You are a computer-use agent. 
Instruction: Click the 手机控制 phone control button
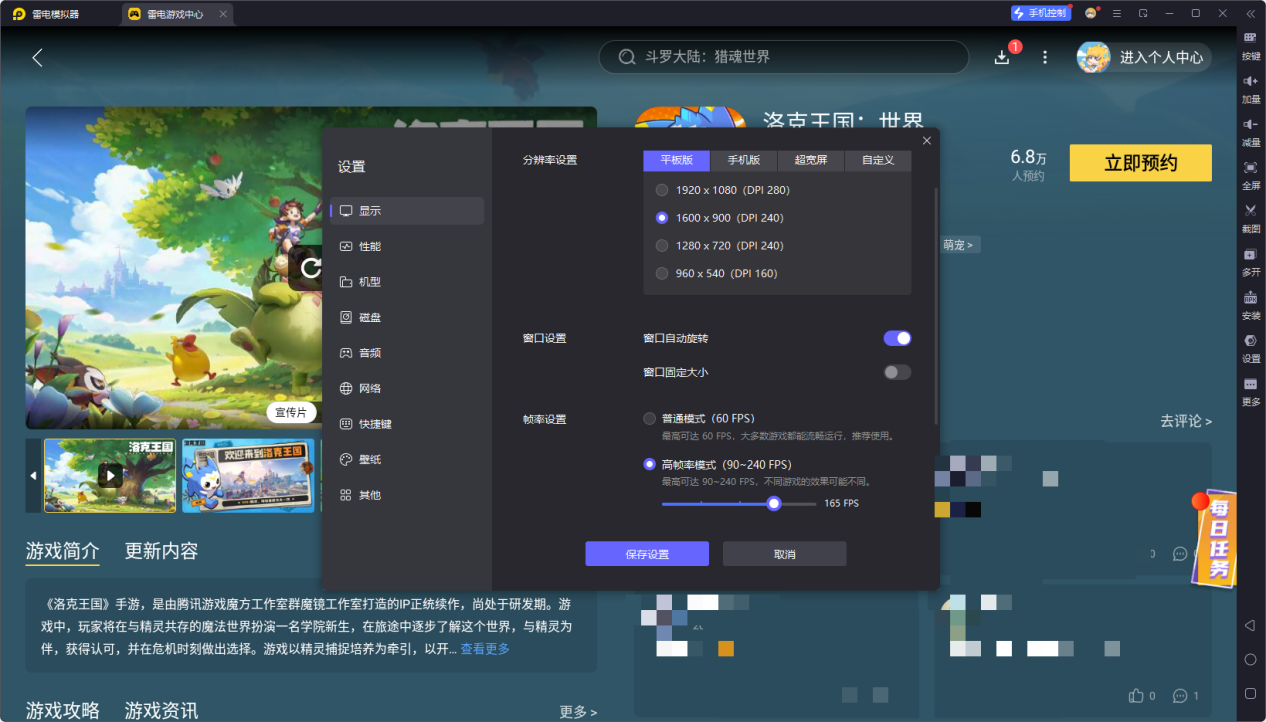click(1040, 12)
